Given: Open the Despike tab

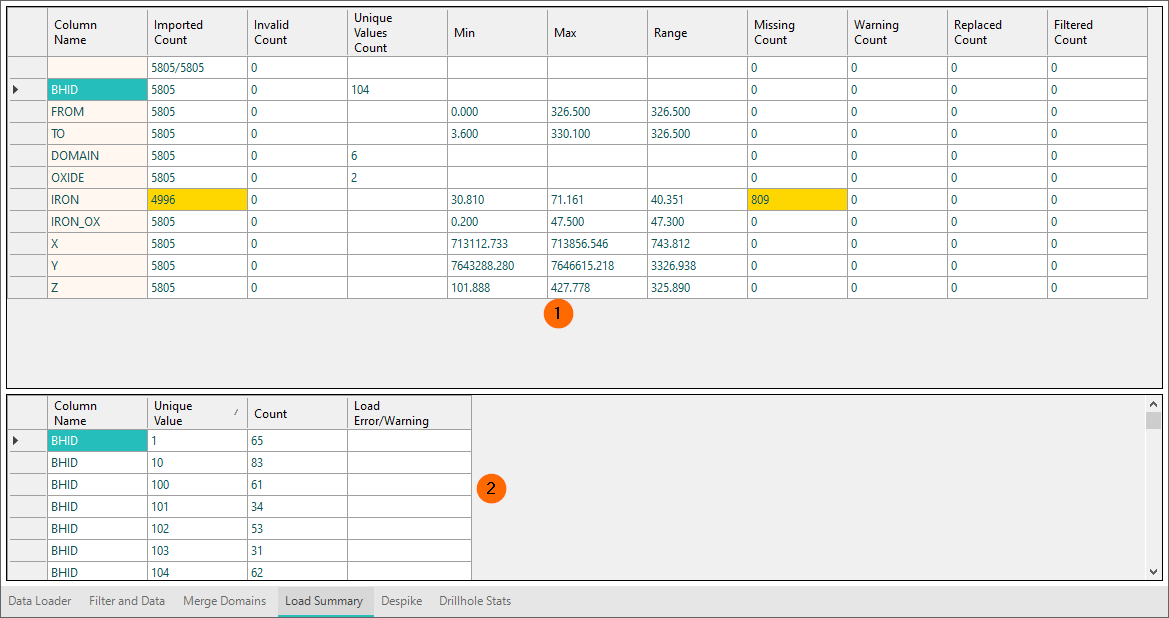Looking at the screenshot, I should pyautogui.click(x=401, y=601).
